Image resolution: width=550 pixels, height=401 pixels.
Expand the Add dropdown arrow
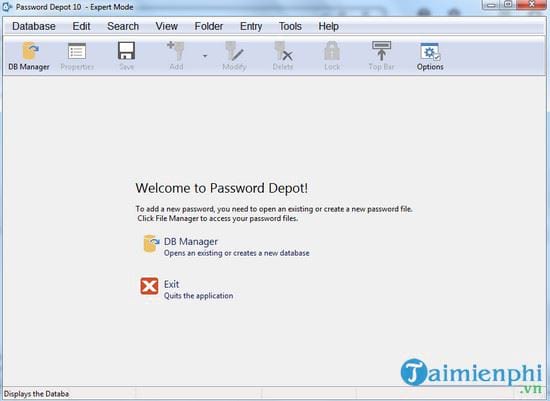pyautogui.click(x=205, y=56)
